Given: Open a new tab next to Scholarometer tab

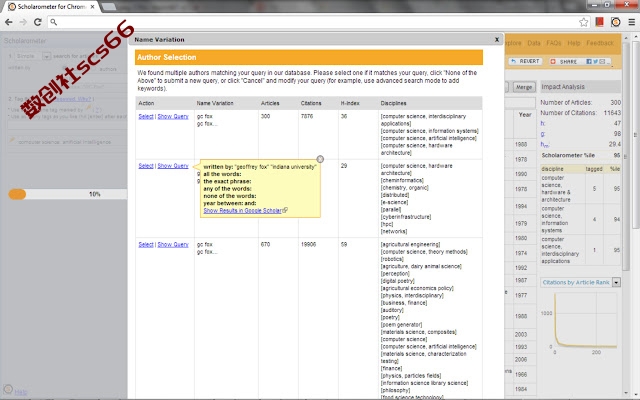Looking at the screenshot, I should click(x=108, y=7).
